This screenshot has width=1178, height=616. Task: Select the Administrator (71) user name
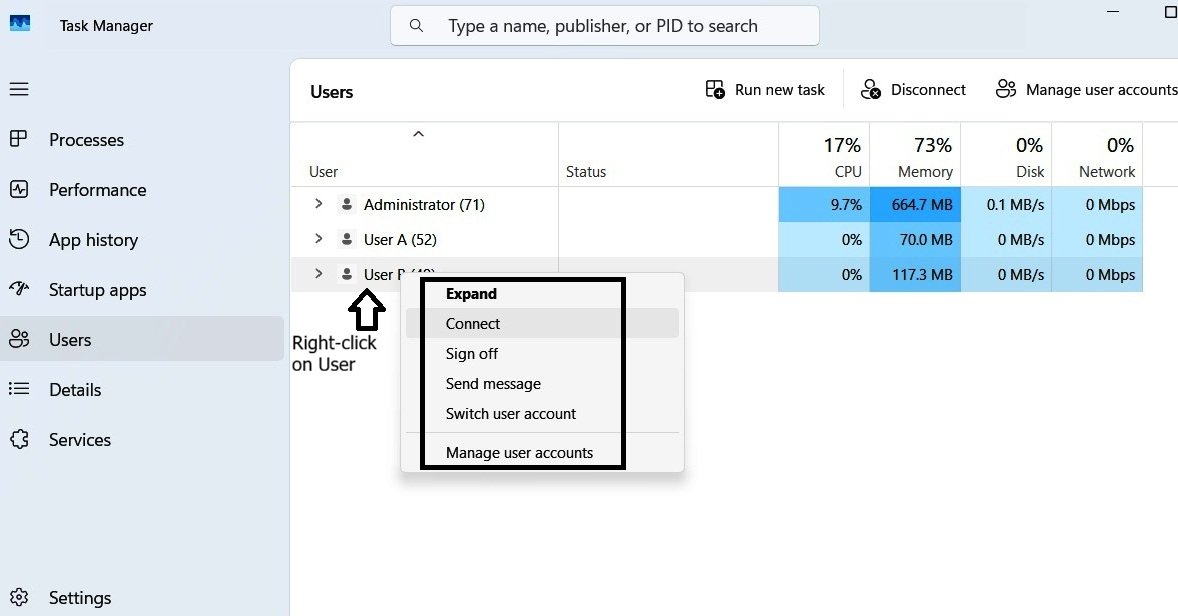coord(424,204)
